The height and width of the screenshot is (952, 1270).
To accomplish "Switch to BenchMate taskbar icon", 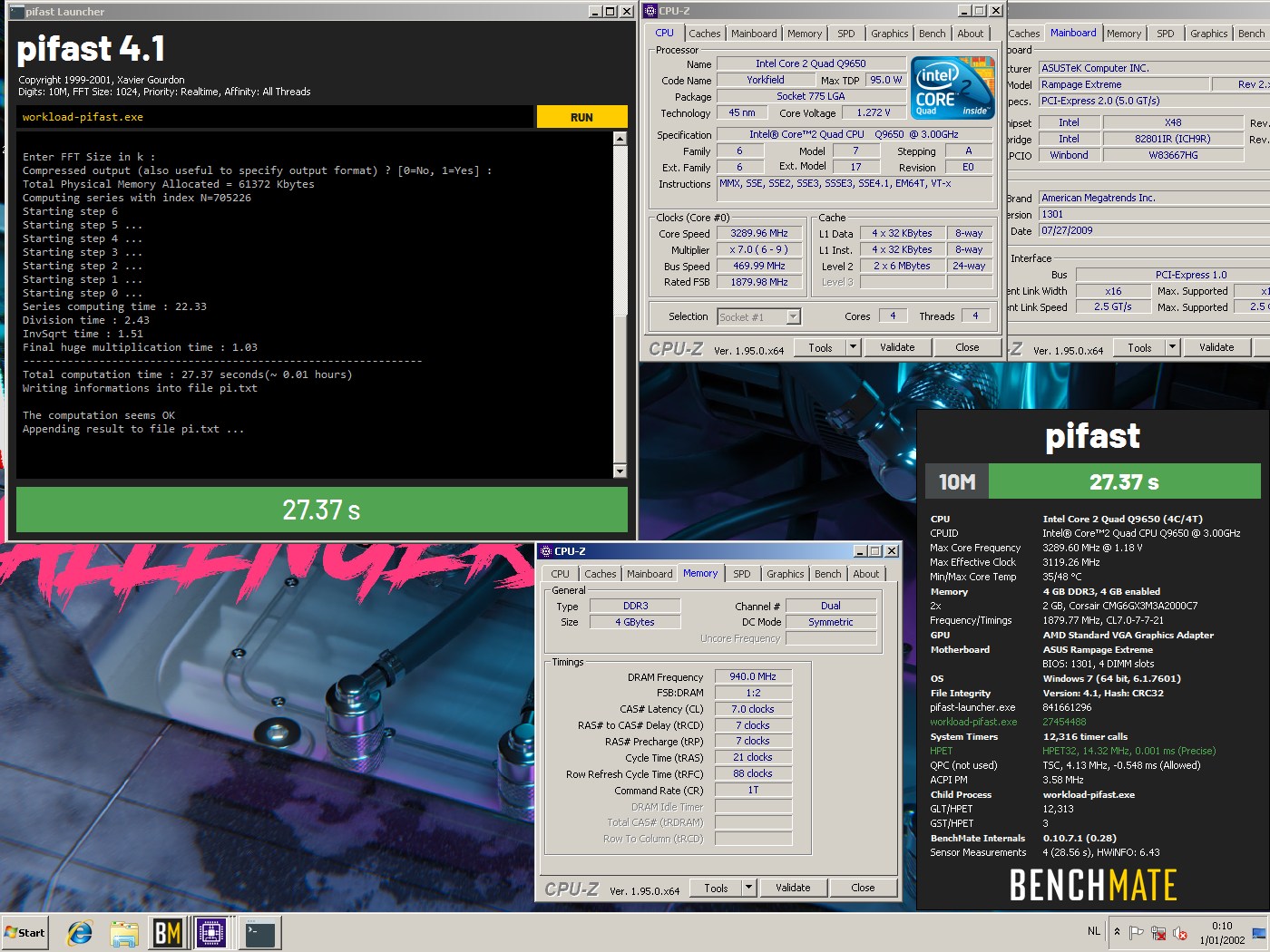I will click(168, 933).
